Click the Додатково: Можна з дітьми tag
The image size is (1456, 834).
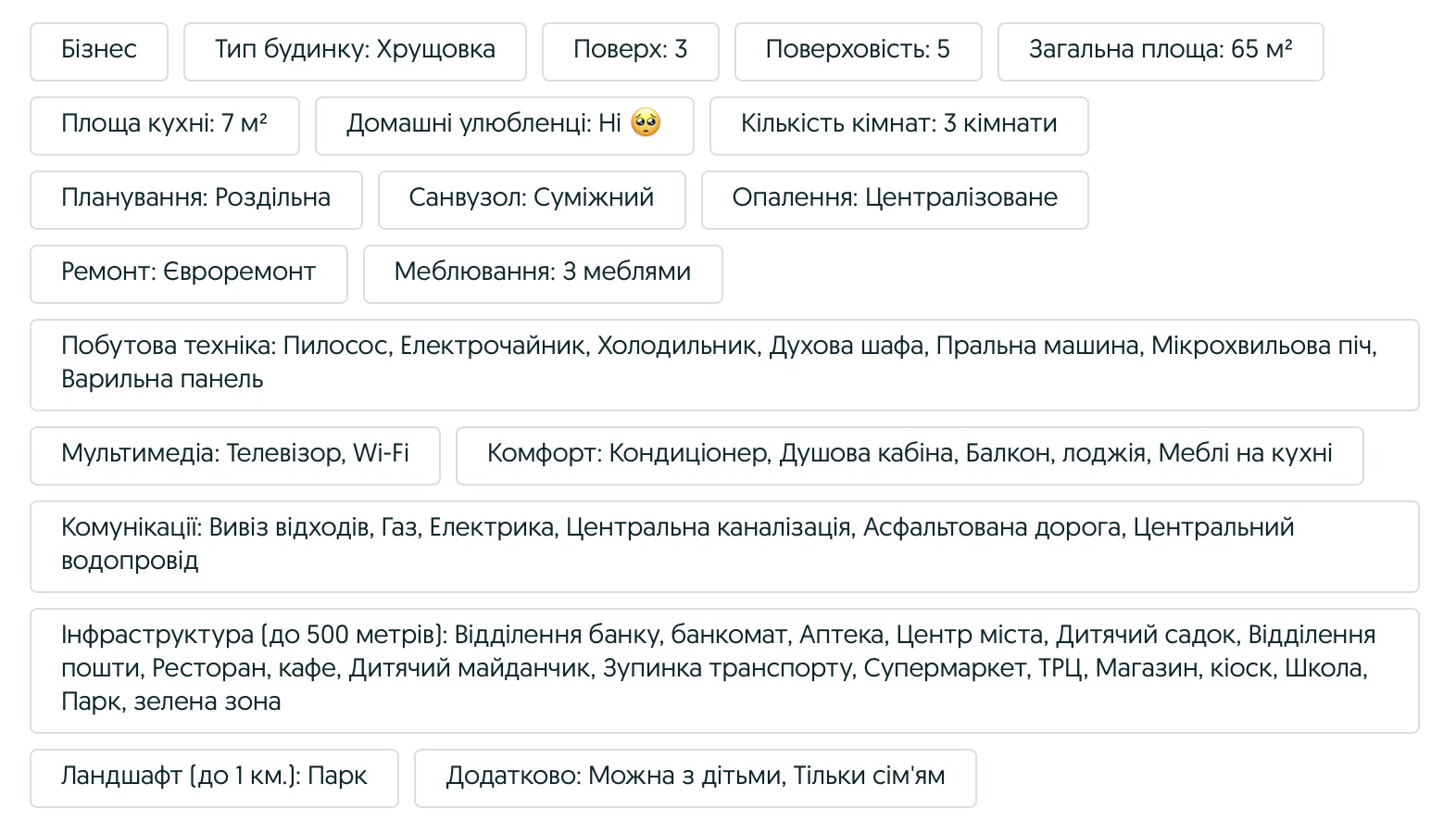tap(696, 778)
